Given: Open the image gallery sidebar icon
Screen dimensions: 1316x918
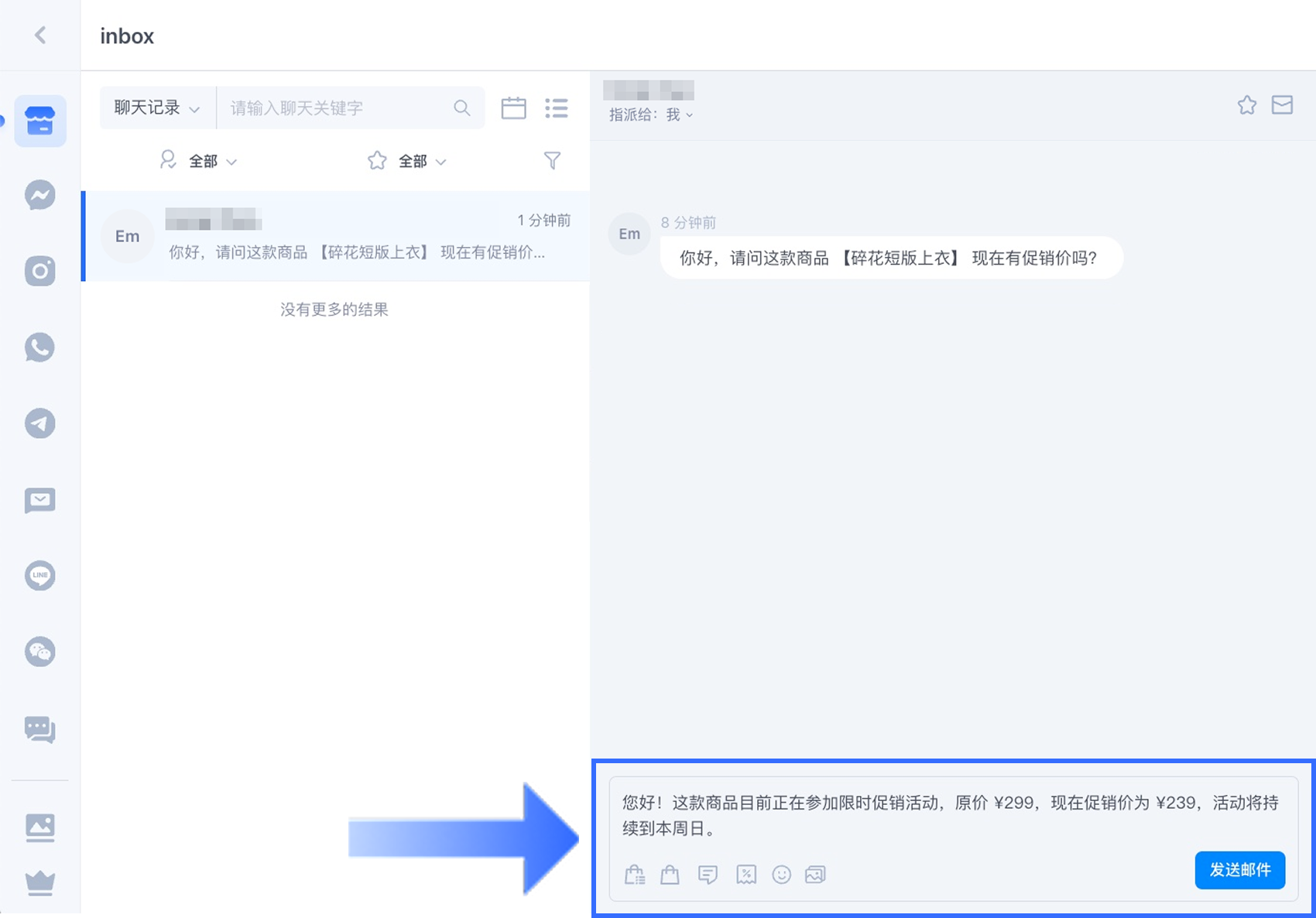Looking at the screenshot, I should click(x=40, y=827).
